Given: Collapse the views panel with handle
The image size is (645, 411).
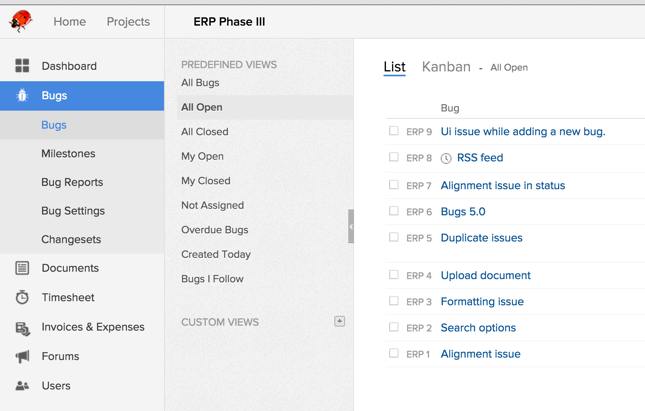Looking at the screenshot, I should pyautogui.click(x=350, y=227).
